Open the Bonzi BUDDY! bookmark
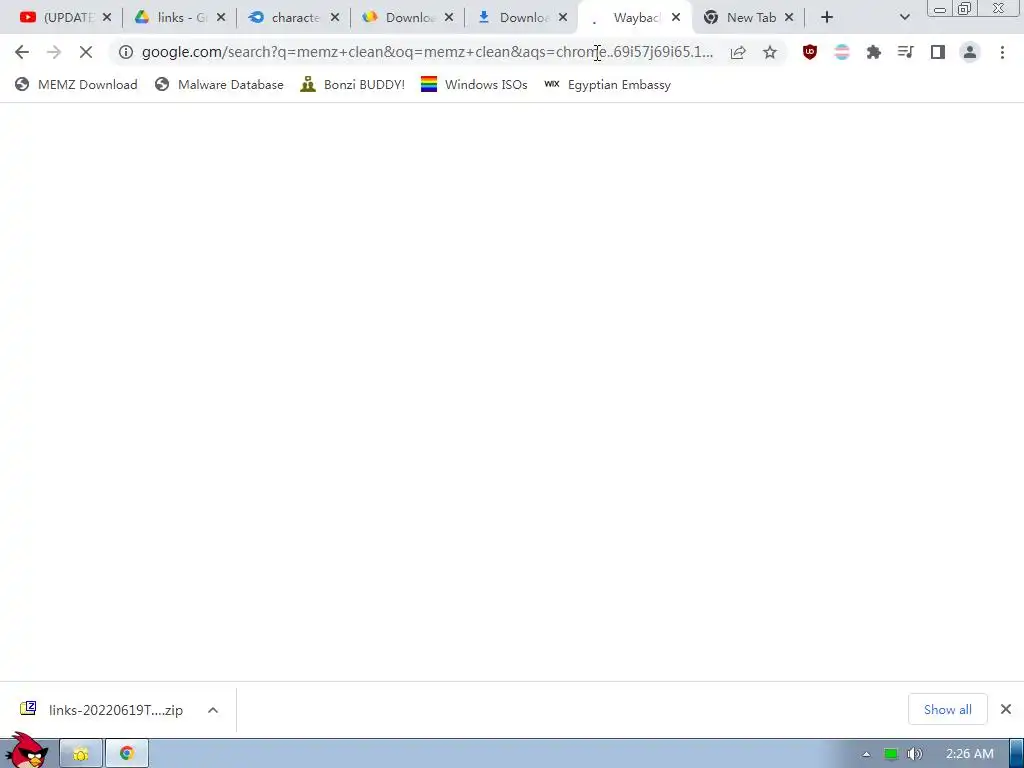The image size is (1024, 768). pyautogui.click(x=352, y=84)
